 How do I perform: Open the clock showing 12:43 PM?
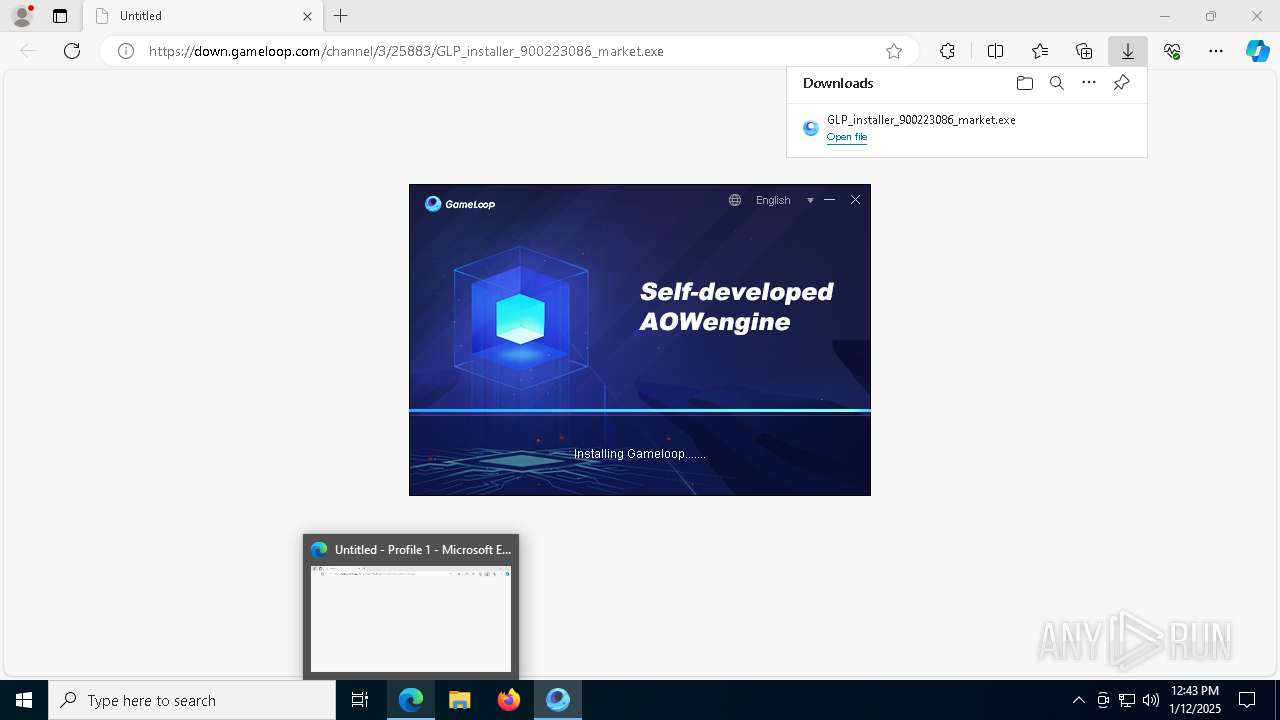click(1195, 700)
